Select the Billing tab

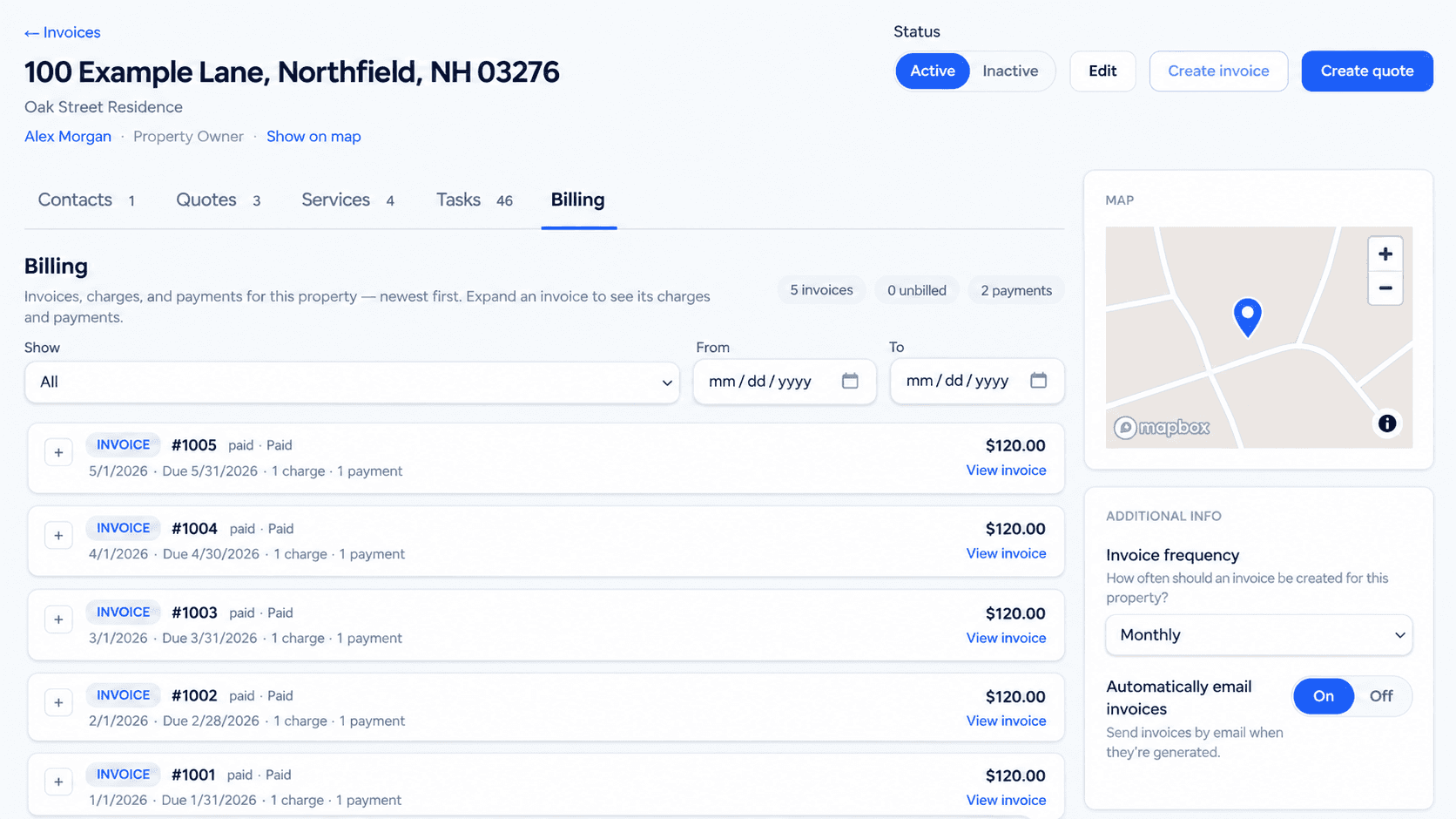(x=578, y=200)
